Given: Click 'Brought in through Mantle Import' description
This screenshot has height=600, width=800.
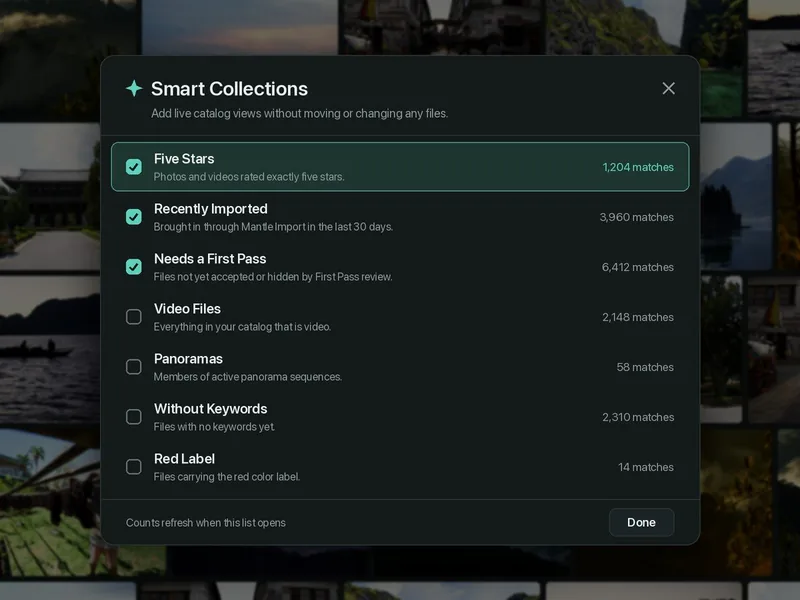Looking at the screenshot, I should [273, 227].
